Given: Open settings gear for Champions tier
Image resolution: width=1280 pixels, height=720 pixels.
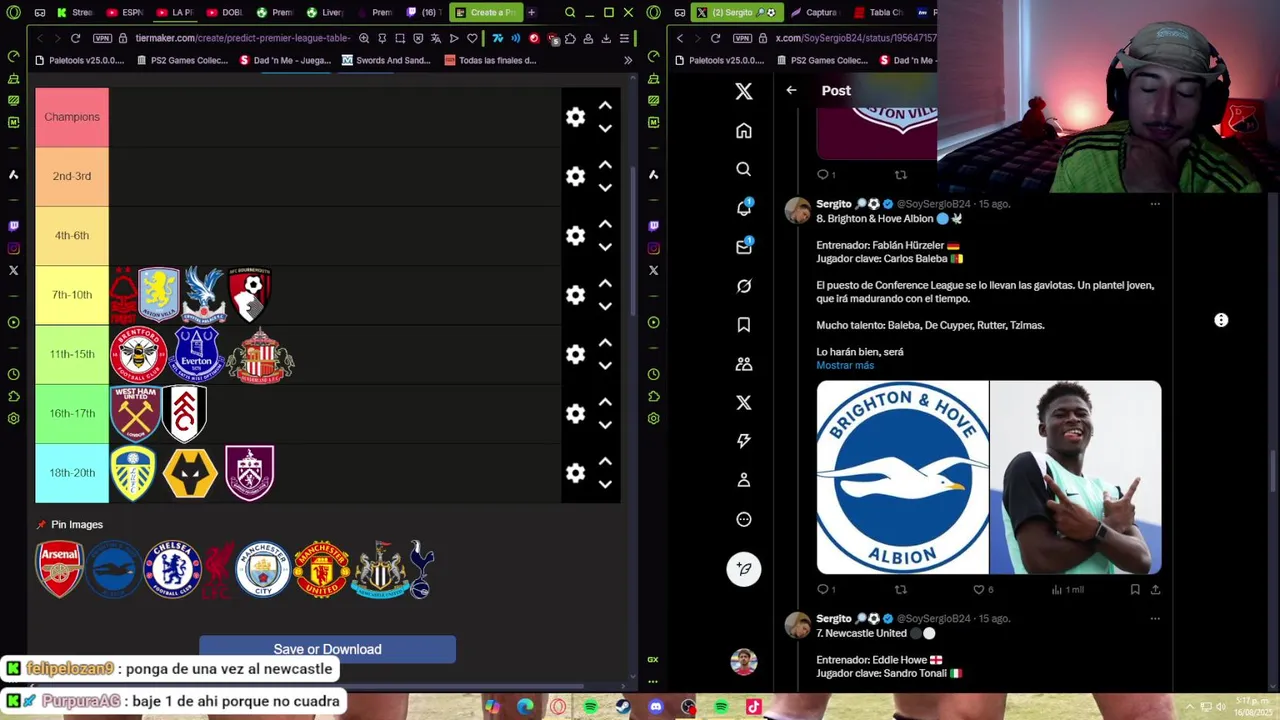Looking at the screenshot, I should pyautogui.click(x=575, y=117).
